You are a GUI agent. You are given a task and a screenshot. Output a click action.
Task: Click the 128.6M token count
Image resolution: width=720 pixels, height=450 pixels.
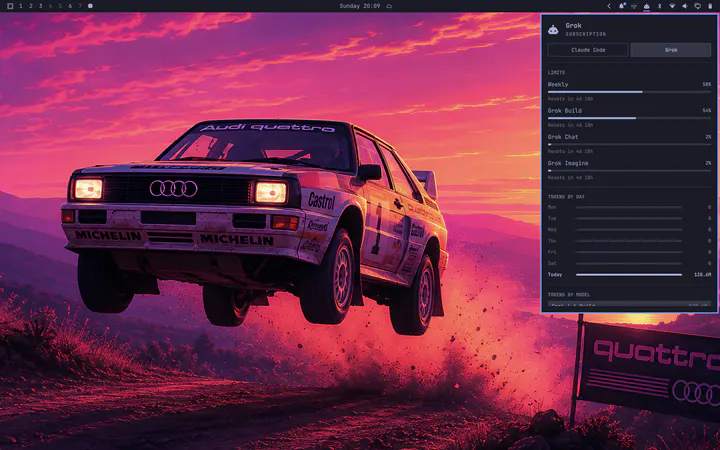tap(703, 275)
